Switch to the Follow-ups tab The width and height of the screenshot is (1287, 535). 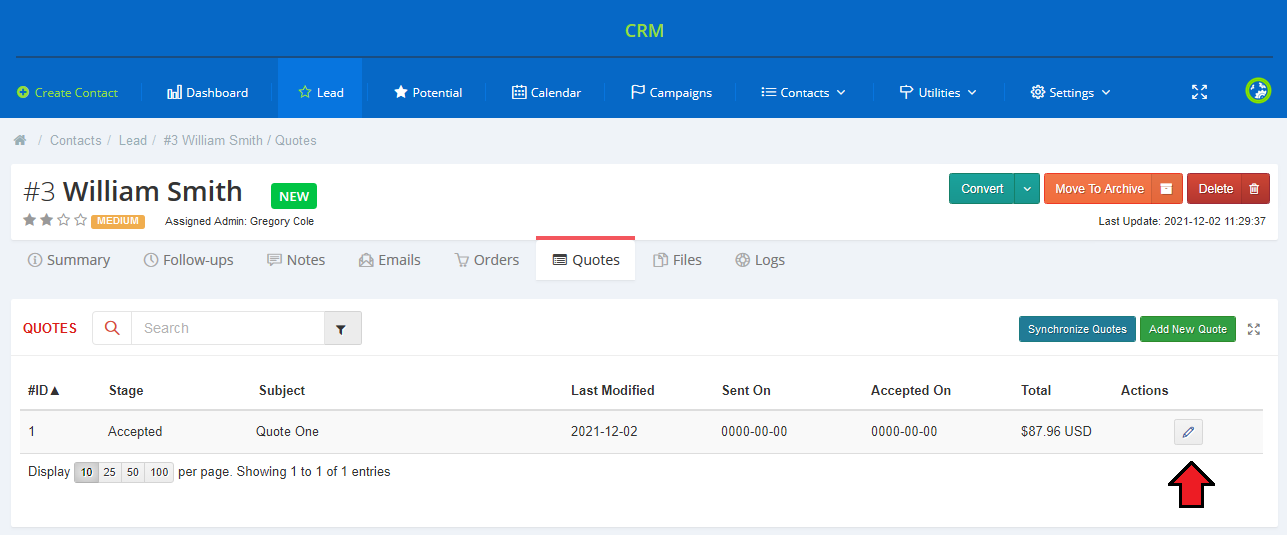click(189, 260)
